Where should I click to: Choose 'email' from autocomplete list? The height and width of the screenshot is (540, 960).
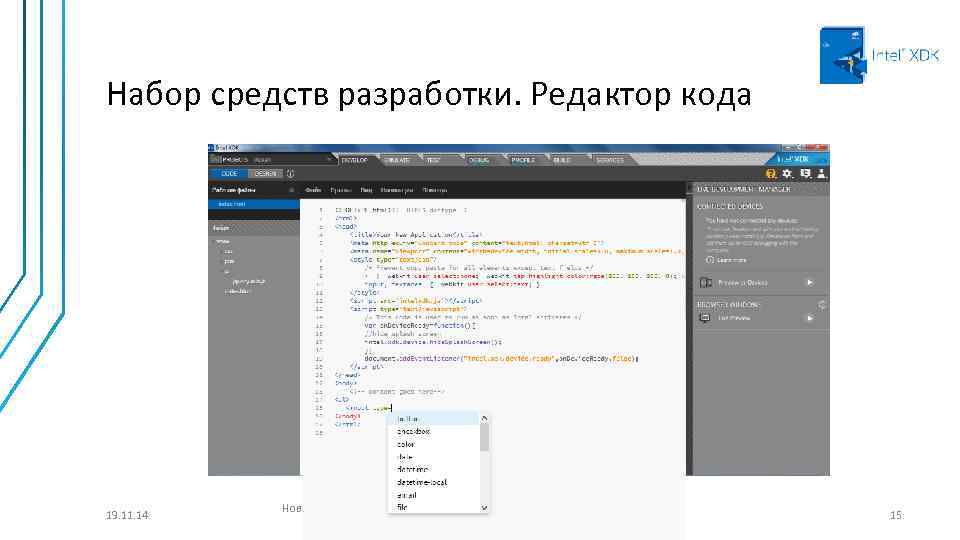pos(433,495)
